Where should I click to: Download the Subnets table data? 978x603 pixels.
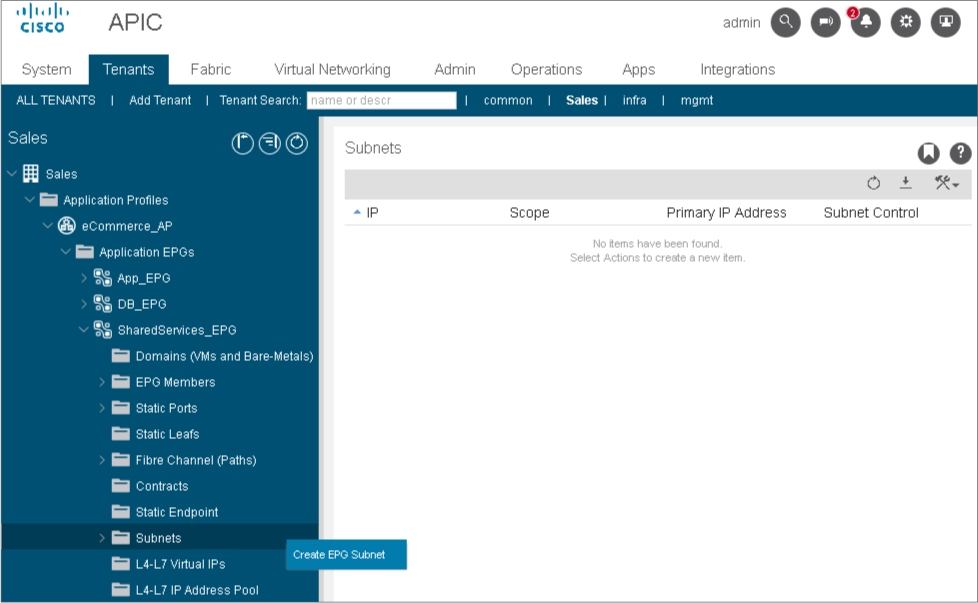tap(905, 183)
